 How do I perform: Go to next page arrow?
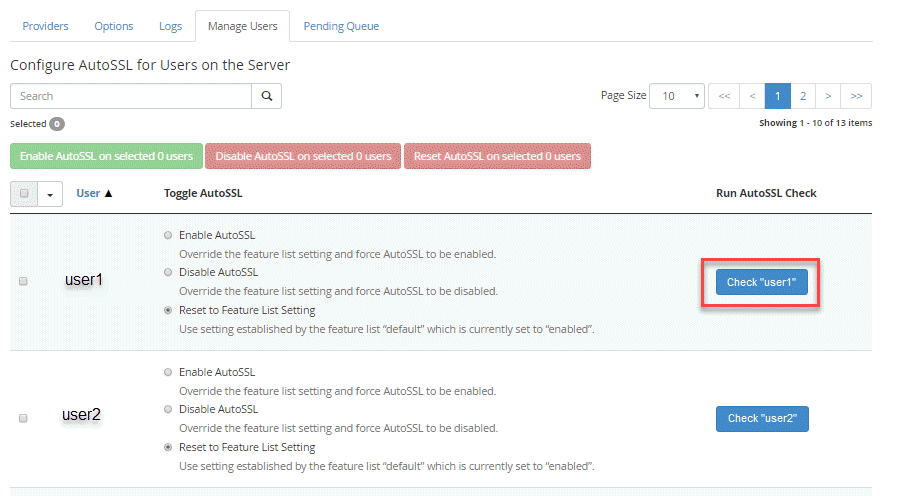[x=828, y=96]
